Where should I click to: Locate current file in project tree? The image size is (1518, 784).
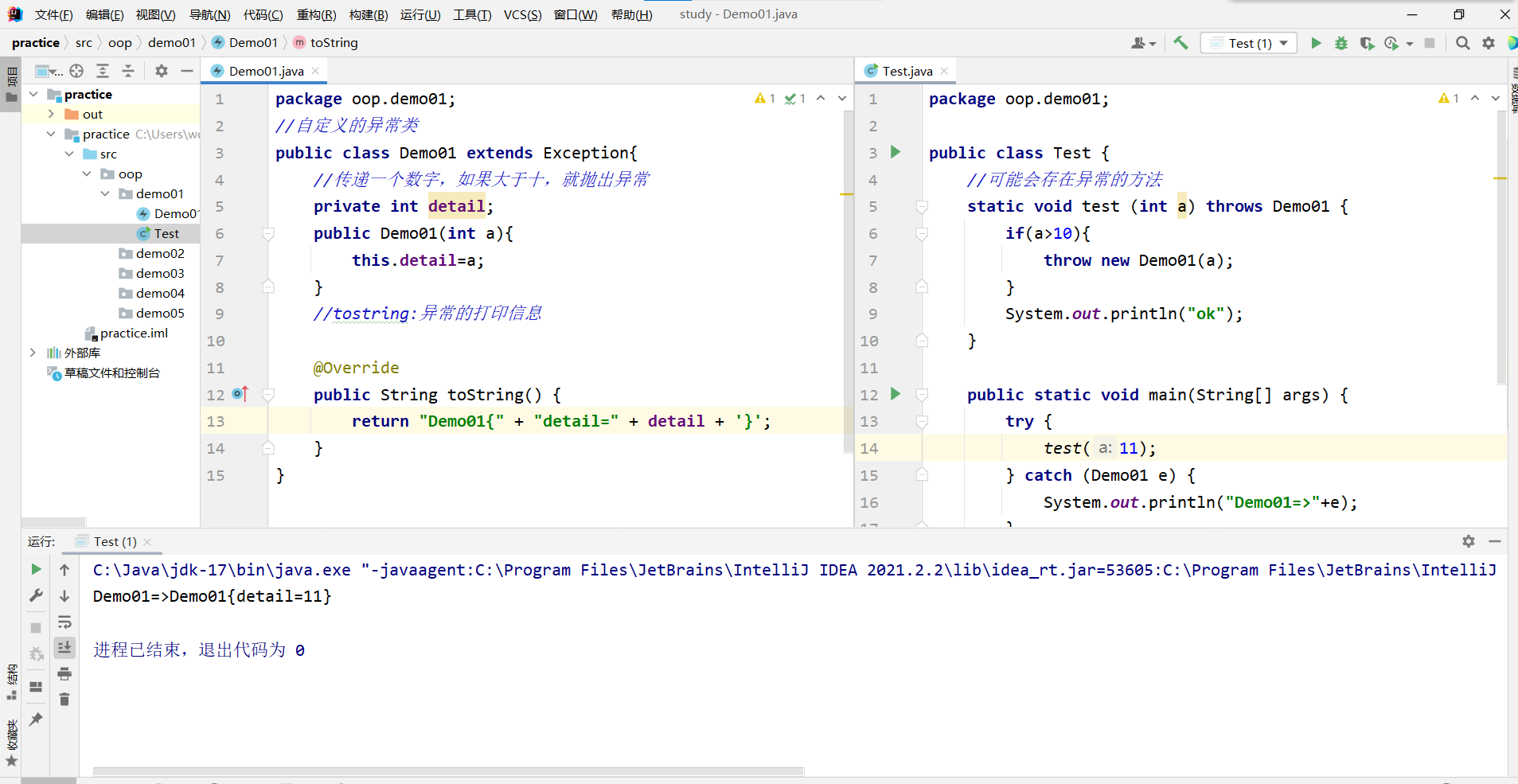coord(76,71)
